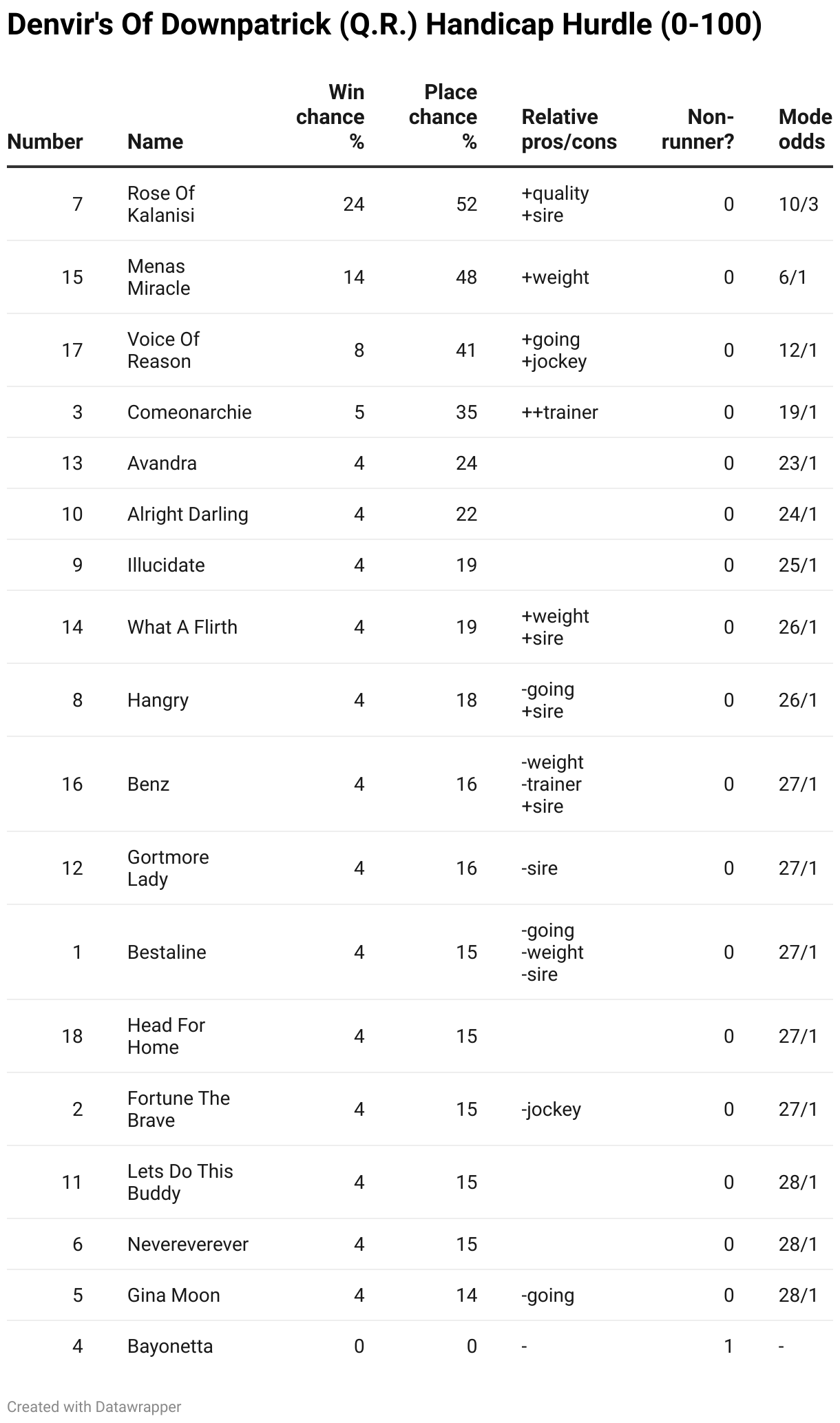Image resolution: width=840 pixels, height=1423 pixels.
Task: Click the Relative pros/cons header
Action: click(x=569, y=129)
